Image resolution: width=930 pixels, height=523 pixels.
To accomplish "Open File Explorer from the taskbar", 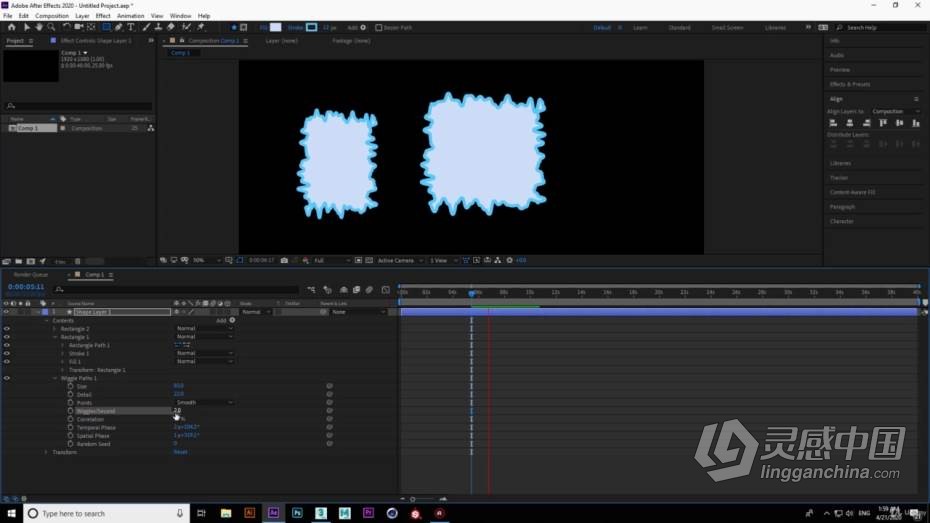I will 226,513.
